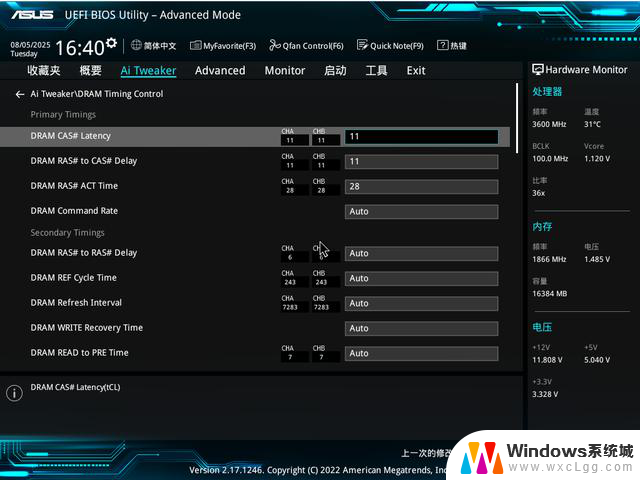Click the 3600 MHz frequency value
Screen dimensions: 640x480
tap(549, 124)
